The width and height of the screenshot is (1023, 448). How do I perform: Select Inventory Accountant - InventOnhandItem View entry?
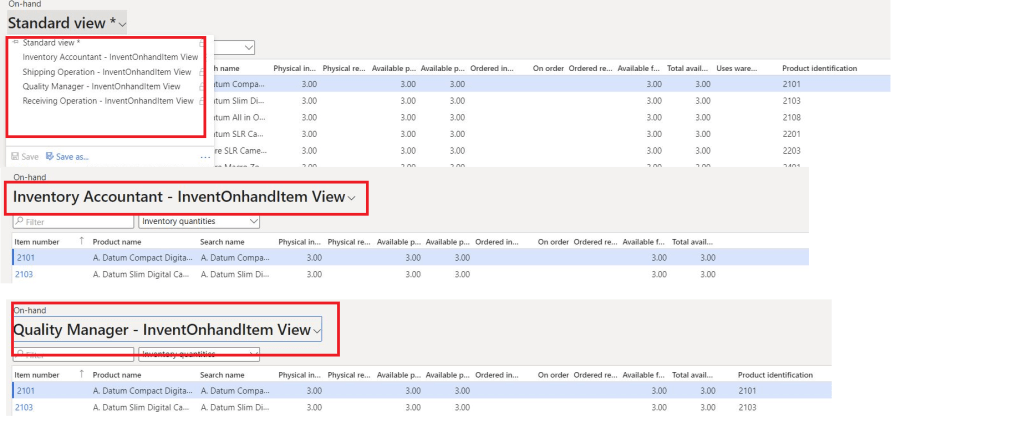pos(110,57)
